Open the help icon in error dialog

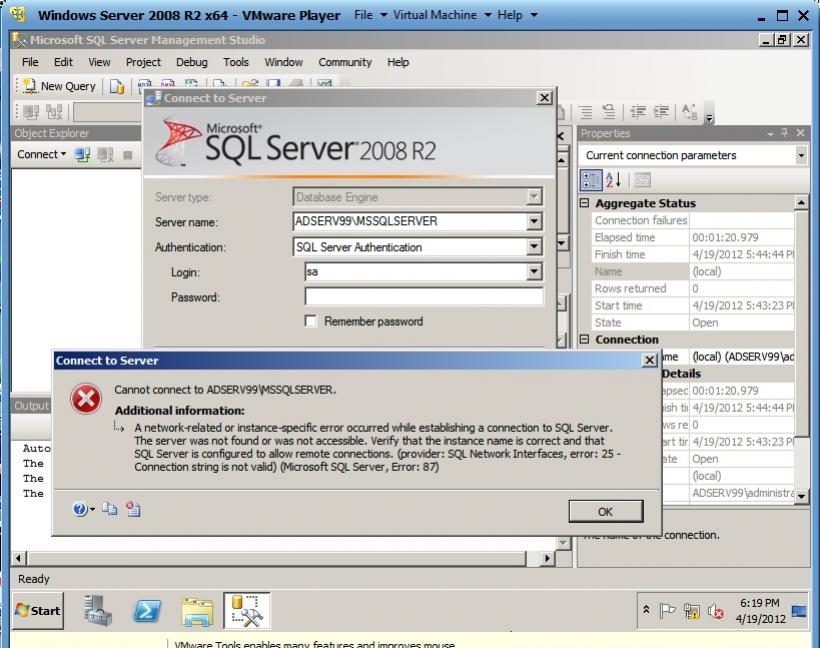(79, 509)
